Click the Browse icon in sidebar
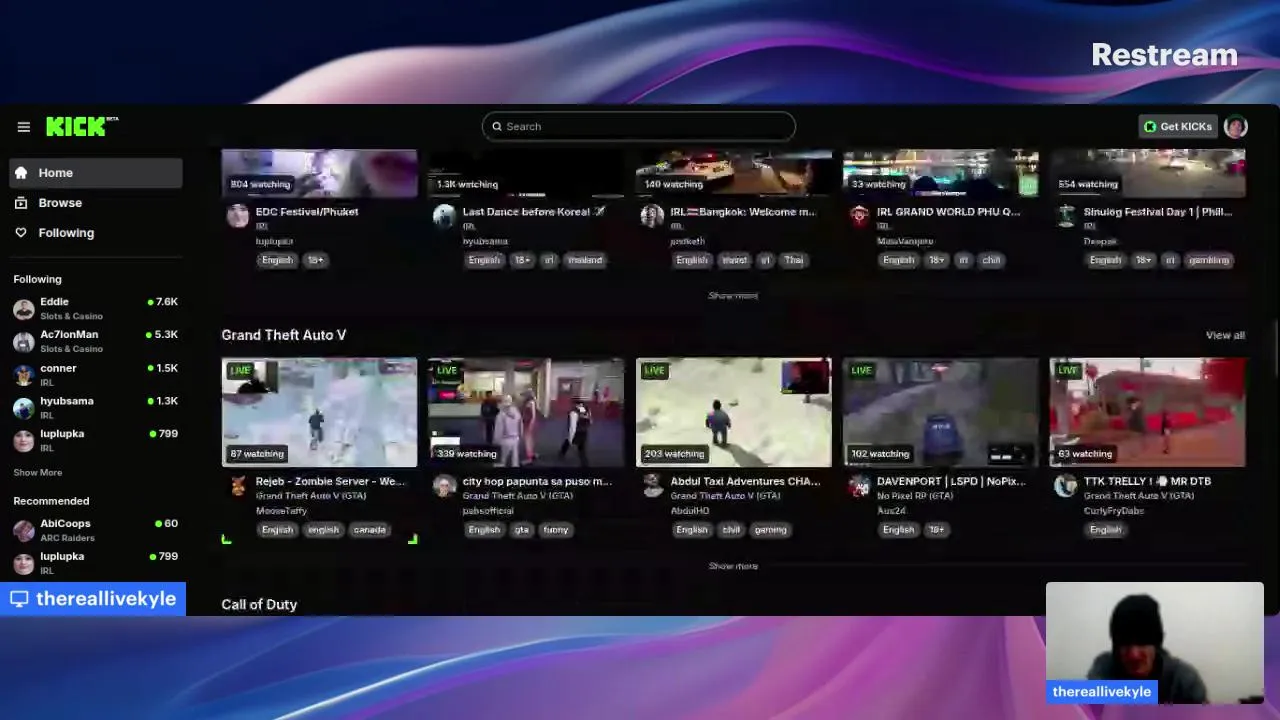The width and height of the screenshot is (1280, 720). [x=21, y=203]
